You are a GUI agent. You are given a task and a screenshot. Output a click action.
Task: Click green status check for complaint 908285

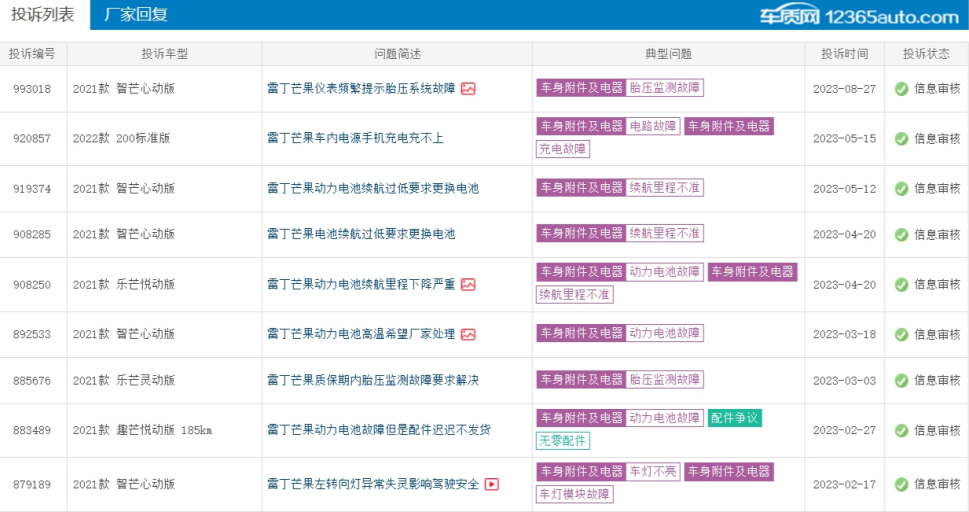pos(902,234)
